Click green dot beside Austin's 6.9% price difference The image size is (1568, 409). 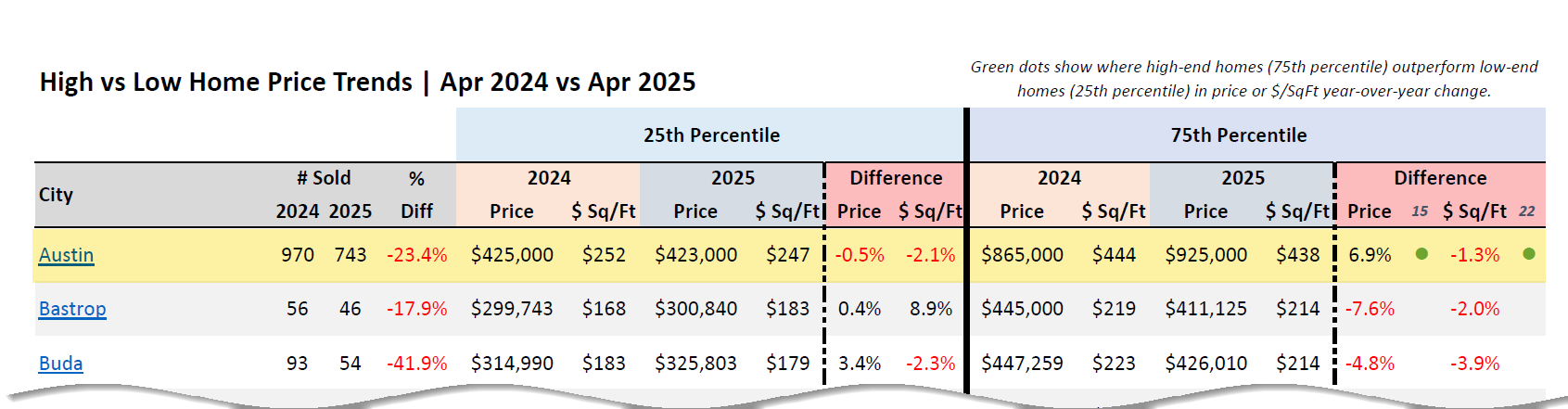(x=1421, y=254)
